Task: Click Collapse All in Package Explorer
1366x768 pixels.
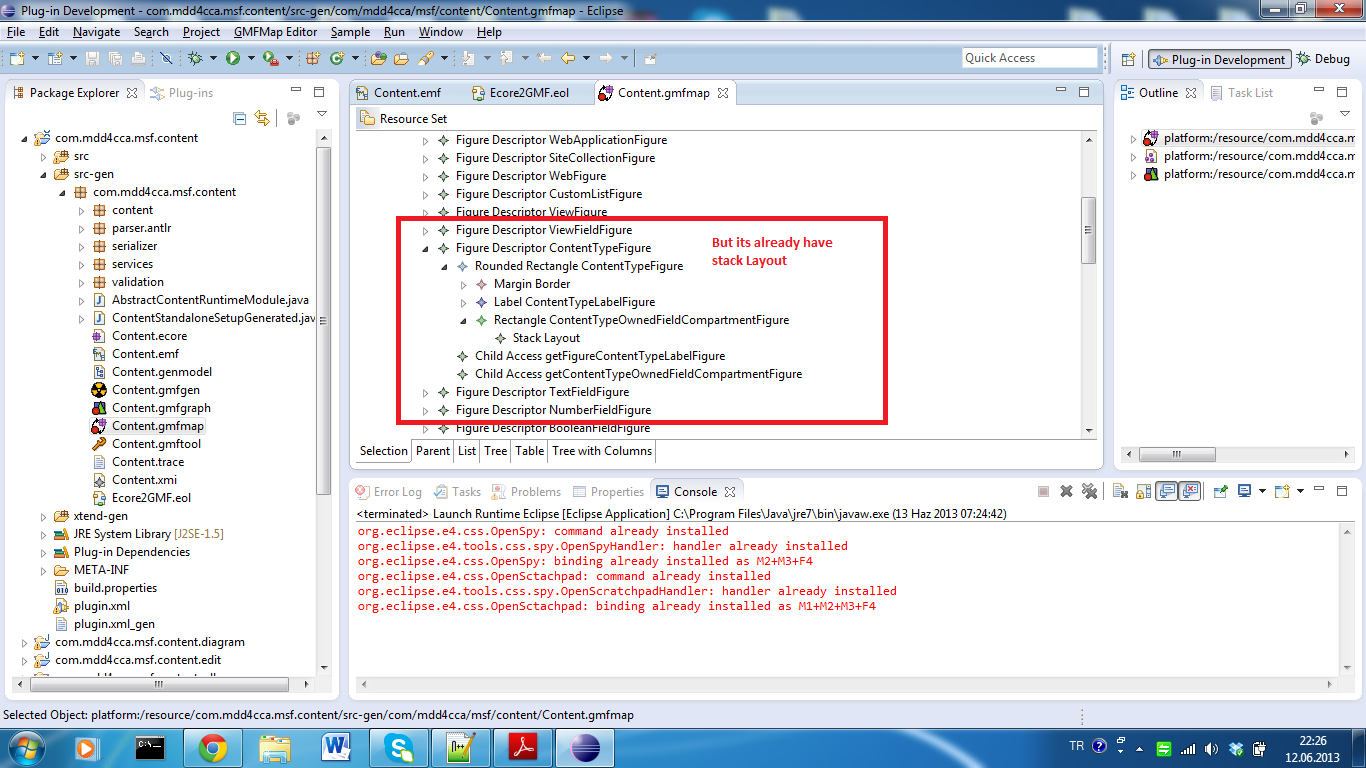Action: coord(240,118)
